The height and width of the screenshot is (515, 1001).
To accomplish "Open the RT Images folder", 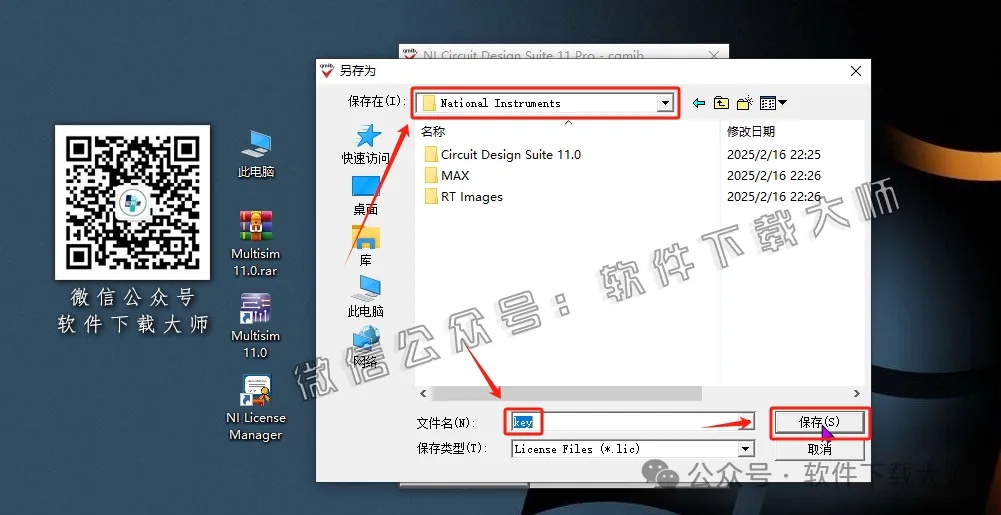I will pos(464,197).
